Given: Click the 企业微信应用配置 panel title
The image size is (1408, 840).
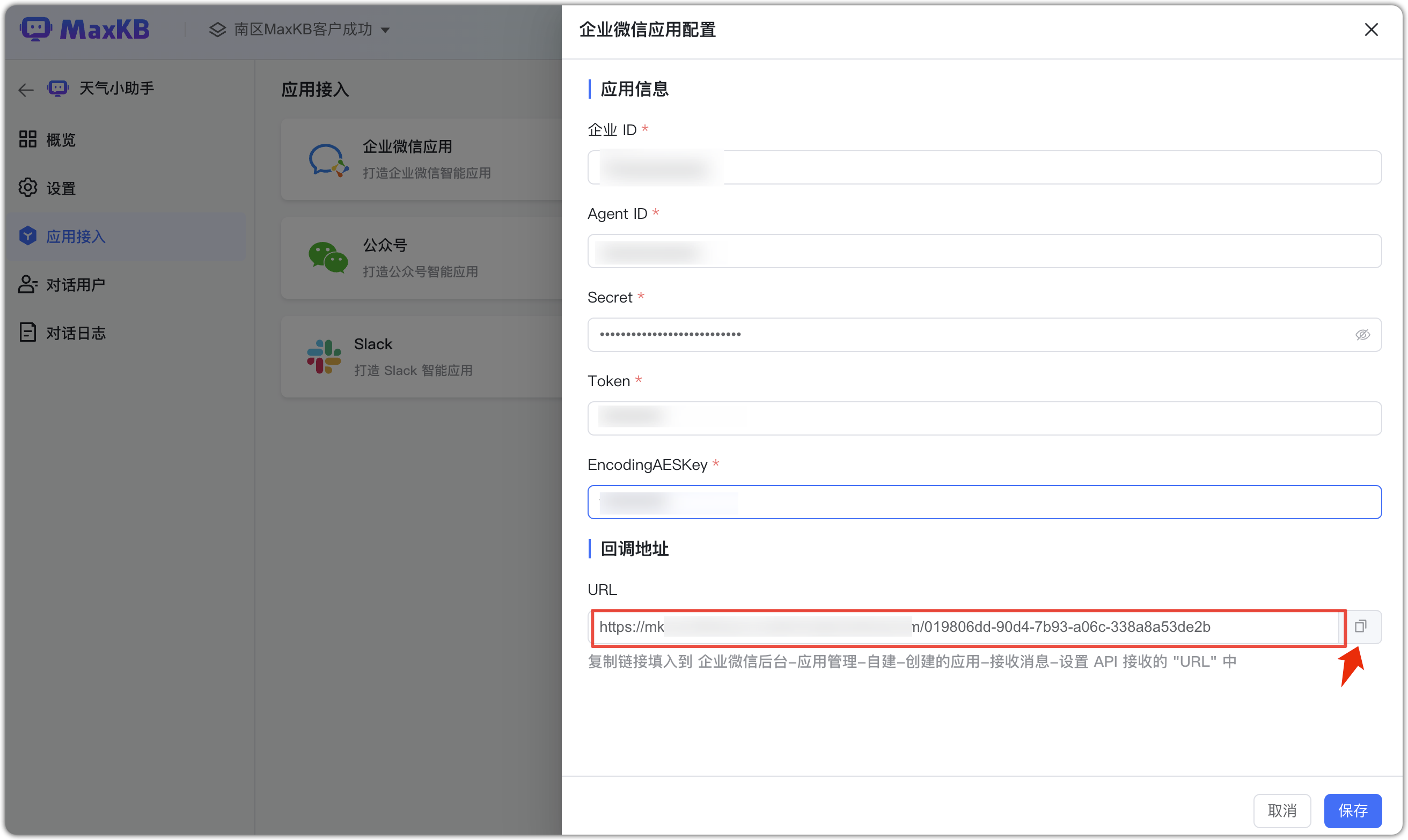Looking at the screenshot, I should pos(648,30).
